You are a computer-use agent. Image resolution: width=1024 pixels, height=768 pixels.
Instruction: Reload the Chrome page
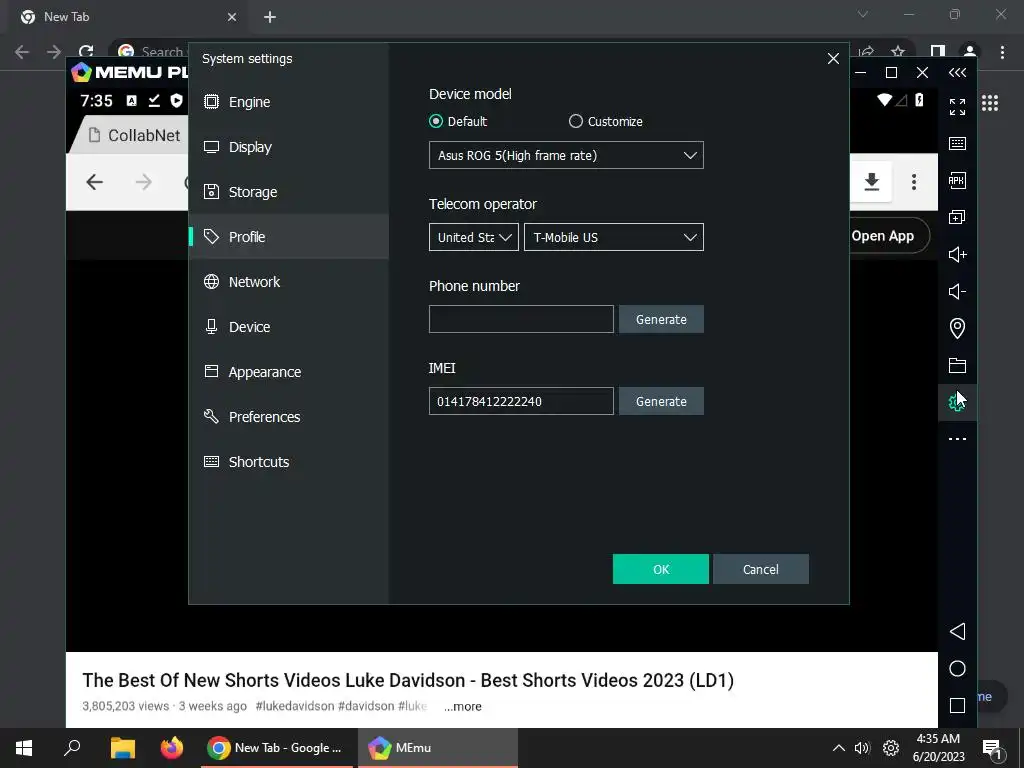[x=86, y=52]
